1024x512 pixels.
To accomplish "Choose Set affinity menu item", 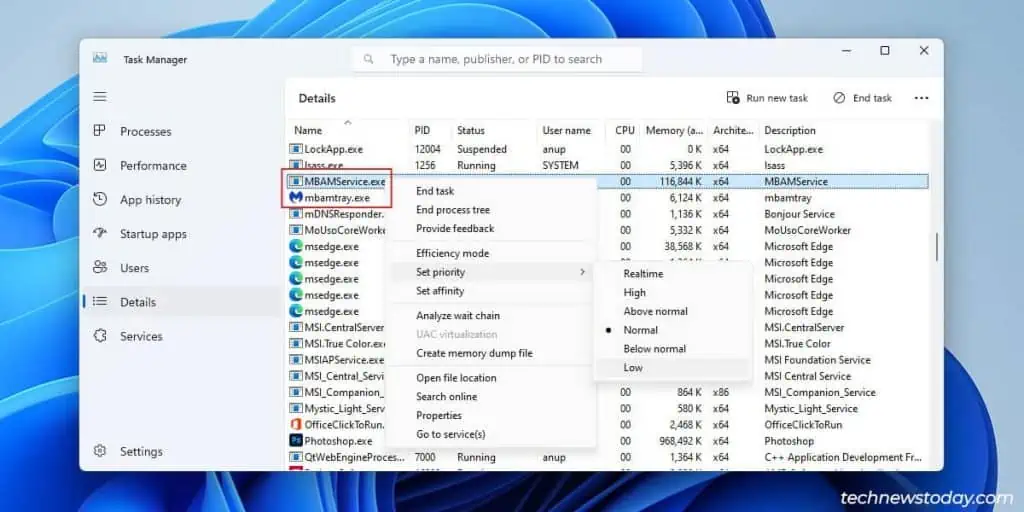I will click(x=491, y=291).
